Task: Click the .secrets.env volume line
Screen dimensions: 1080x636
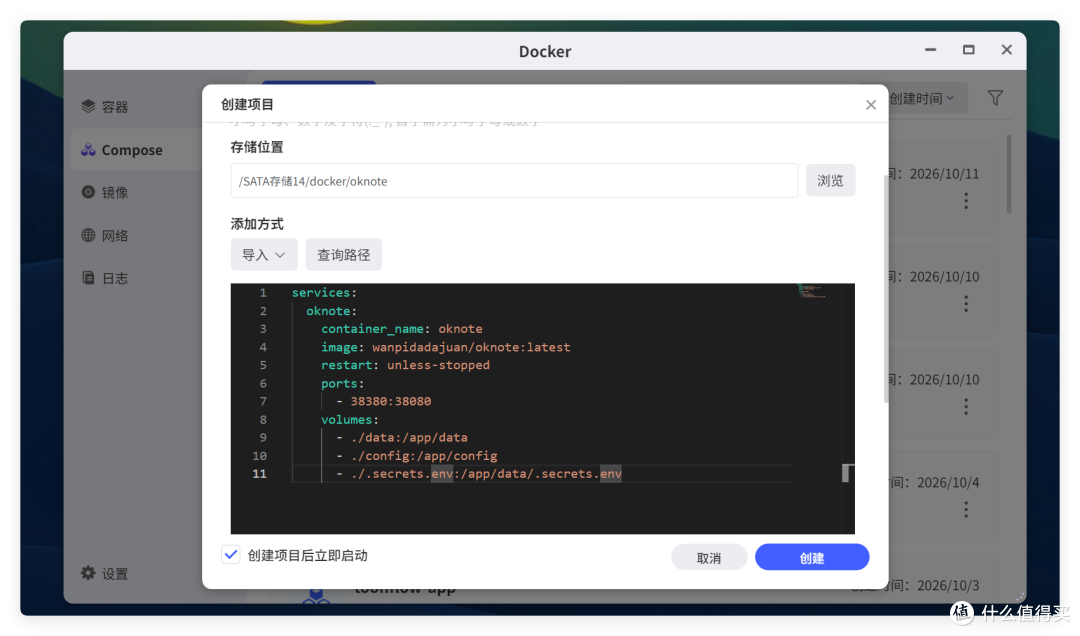Action: [479, 473]
